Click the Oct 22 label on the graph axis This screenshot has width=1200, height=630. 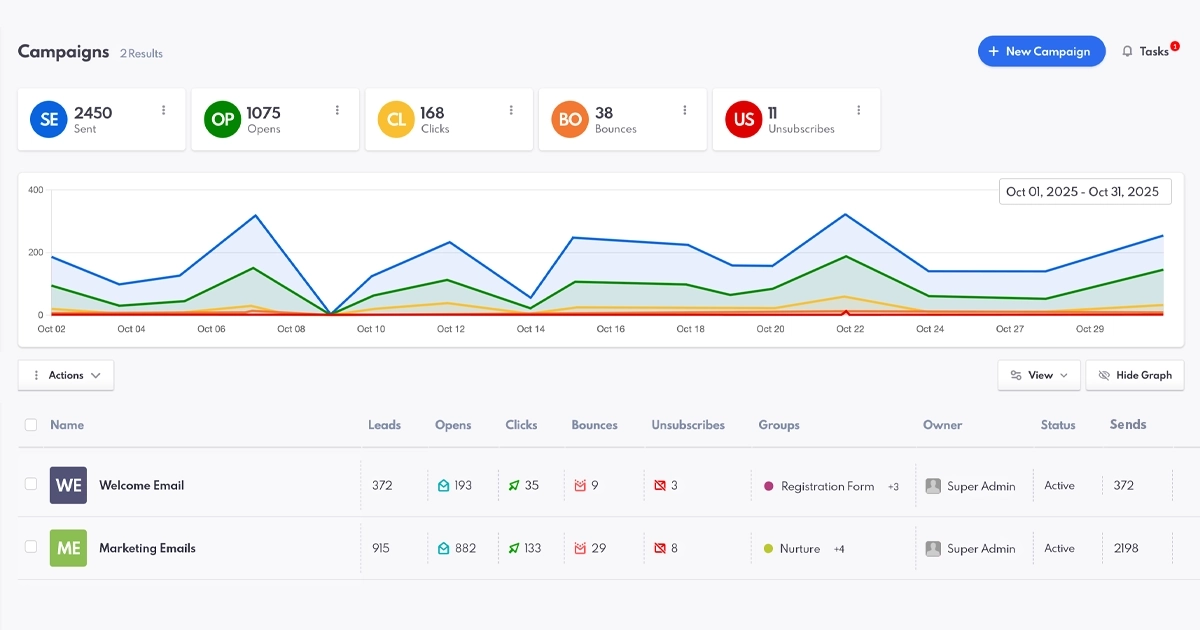[850, 329]
